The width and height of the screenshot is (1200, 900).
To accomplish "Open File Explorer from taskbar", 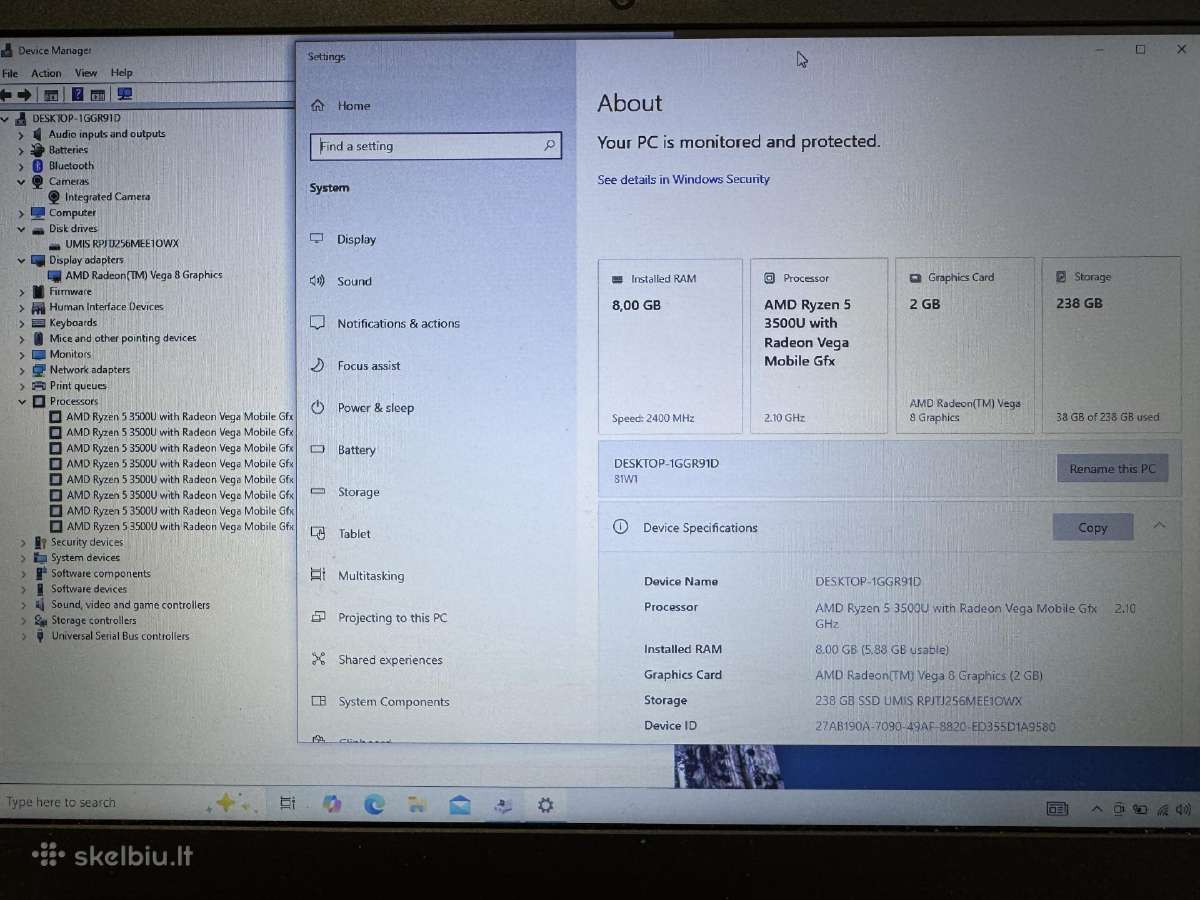I will click(418, 804).
